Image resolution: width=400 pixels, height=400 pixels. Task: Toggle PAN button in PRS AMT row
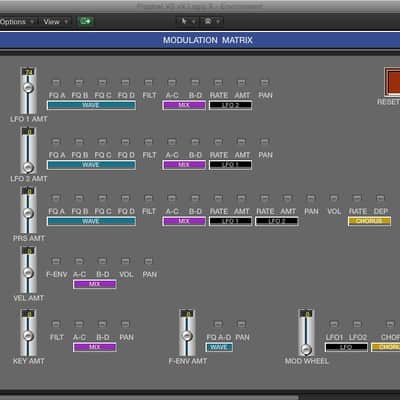(311, 198)
